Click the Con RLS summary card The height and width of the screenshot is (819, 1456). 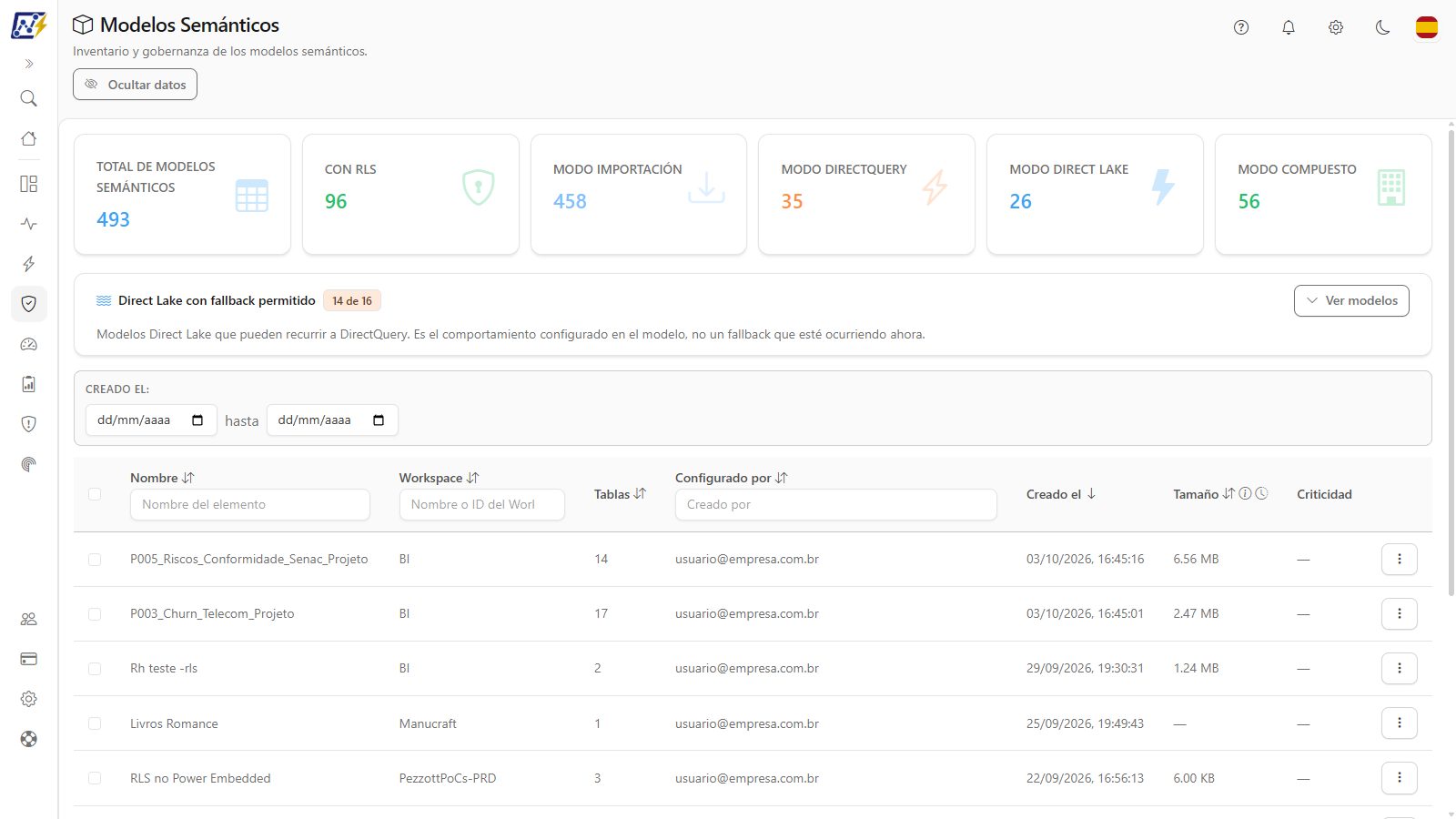click(410, 195)
